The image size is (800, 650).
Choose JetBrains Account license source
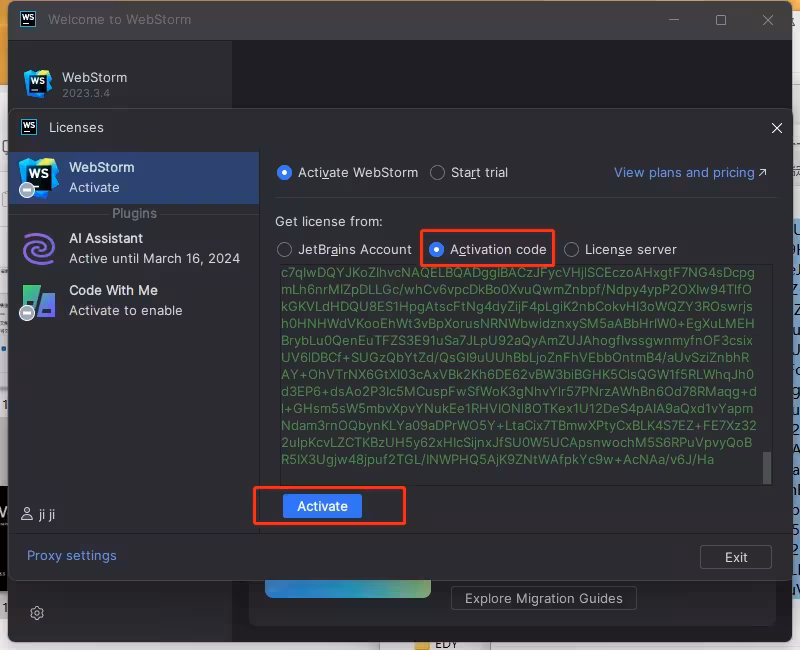coord(284,249)
